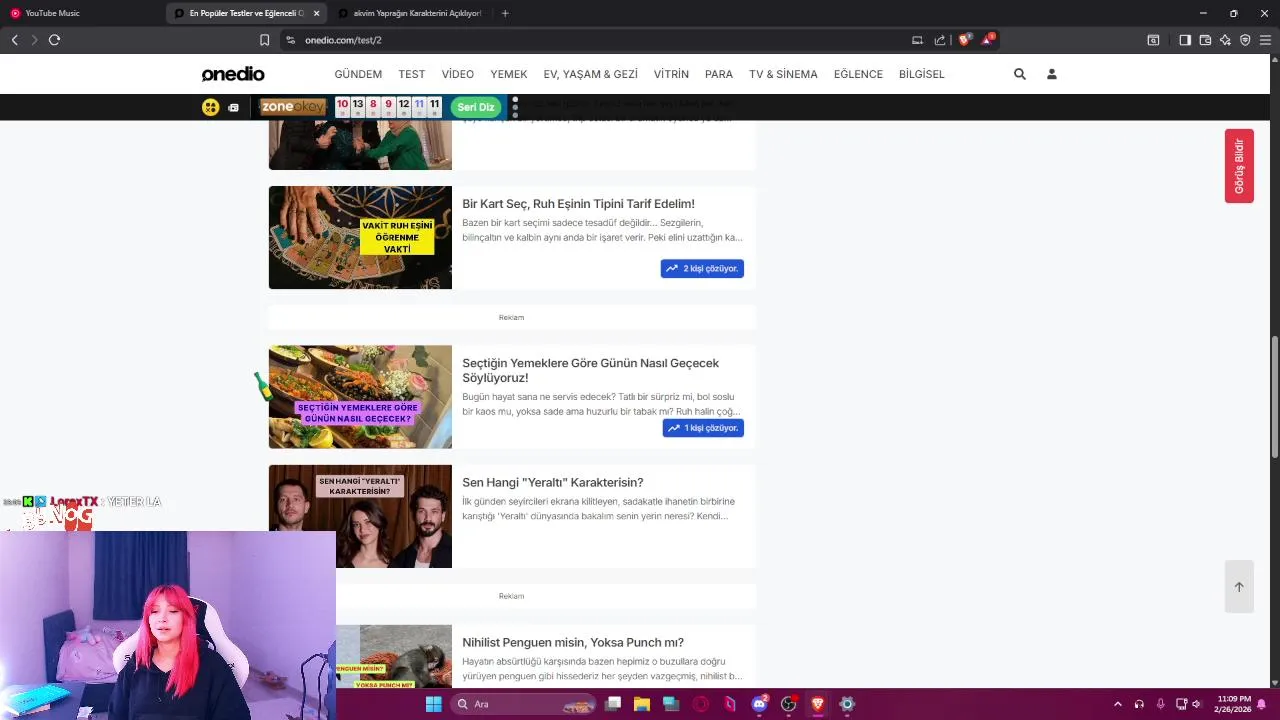Toggle the browser sidebar panel icon

pos(1184,40)
